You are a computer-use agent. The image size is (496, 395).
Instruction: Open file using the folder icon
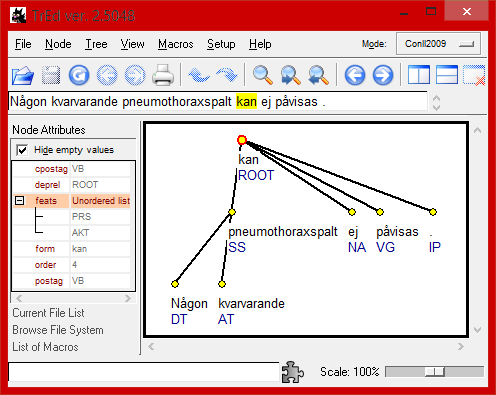click(x=23, y=75)
